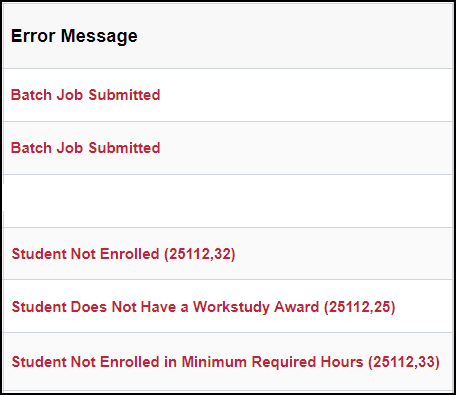Click the "Minimum Required Hours" text
The height and width of the screenshot is (395, 456).
point(272,362)
